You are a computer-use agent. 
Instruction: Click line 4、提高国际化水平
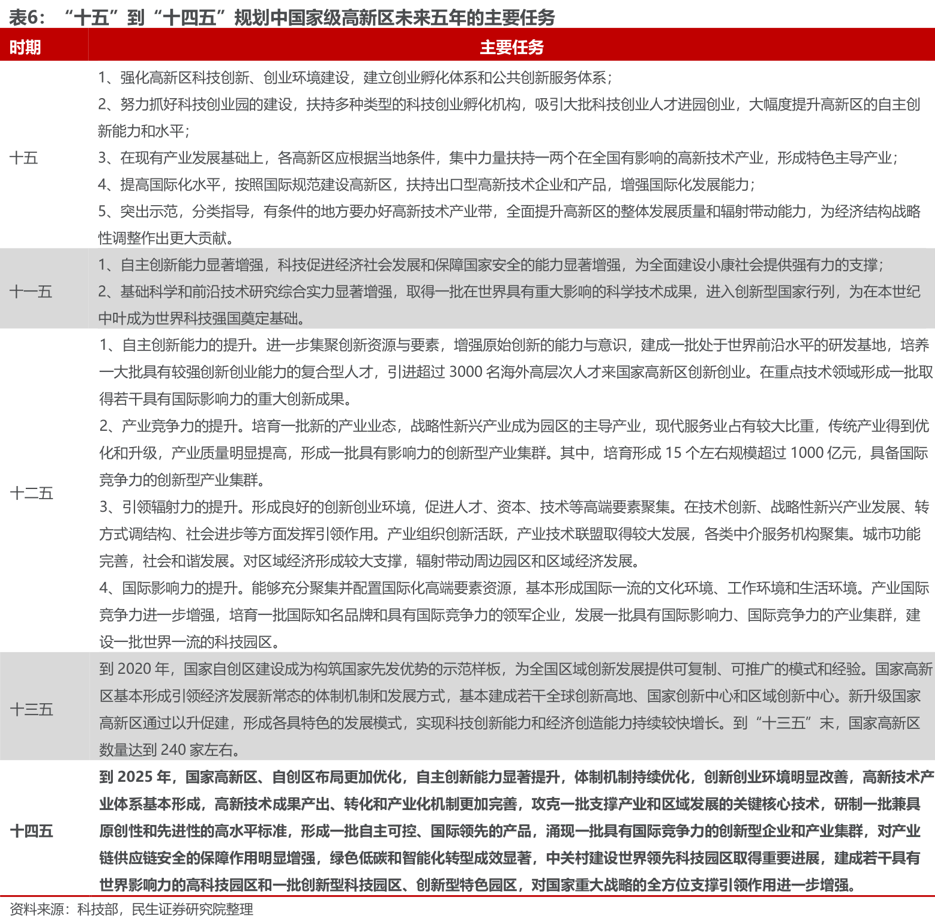point(427,185)
